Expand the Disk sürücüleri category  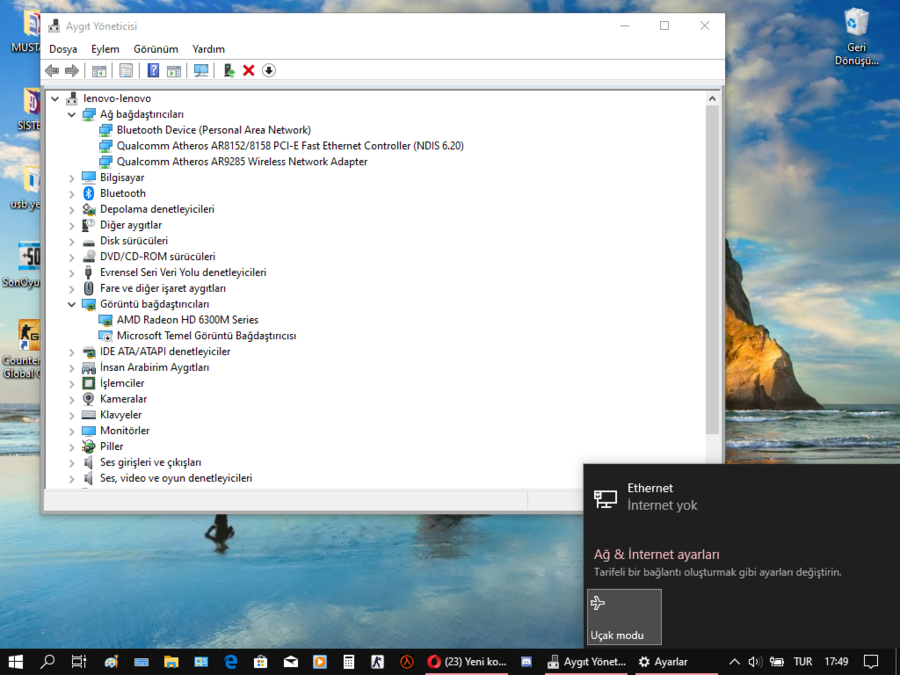[x=72, y=241]
